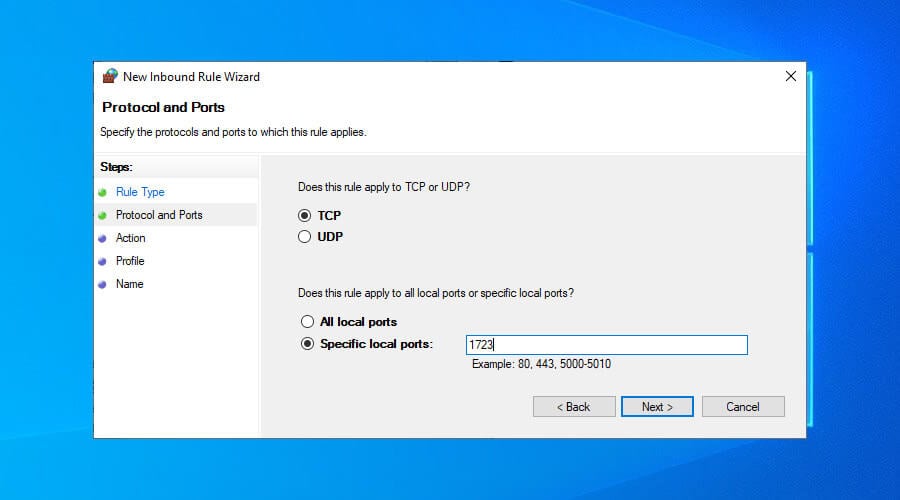Click the 'Example: 80, 443, 5000-5010' hint text
The image size is (900, 500).
pos(541,364)
